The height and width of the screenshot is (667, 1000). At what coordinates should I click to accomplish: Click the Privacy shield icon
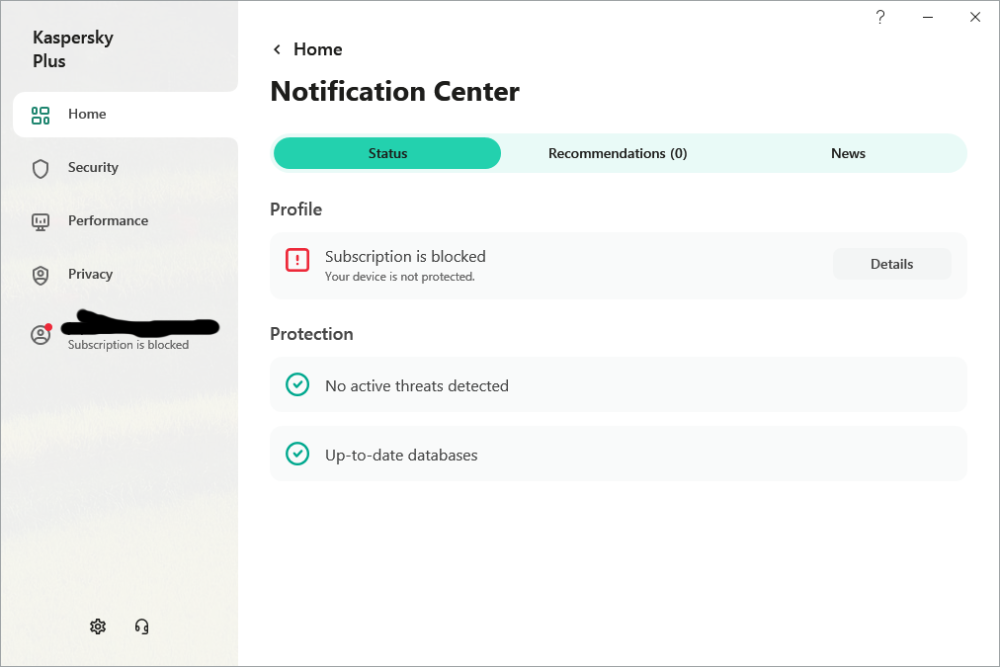point(40,275)
